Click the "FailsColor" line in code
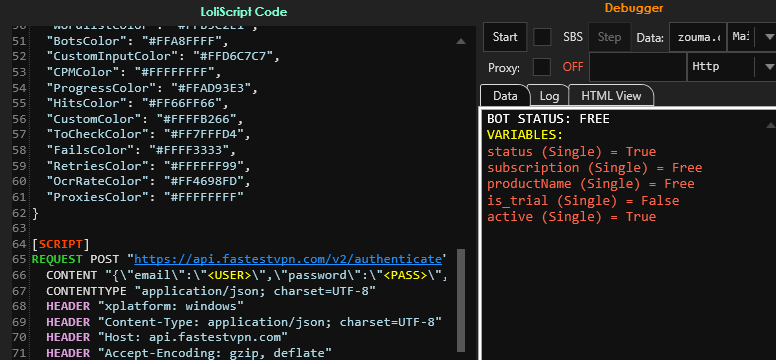The height and width of the screenshot is (360, 776). click(x=141, y=150)
